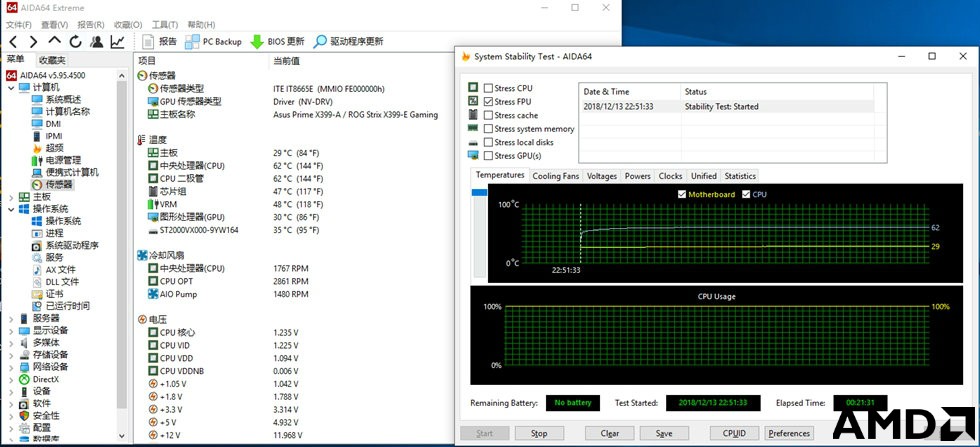Click the tree panel scrollbar down arrow
980x447 pixels.
coord(122,436)
